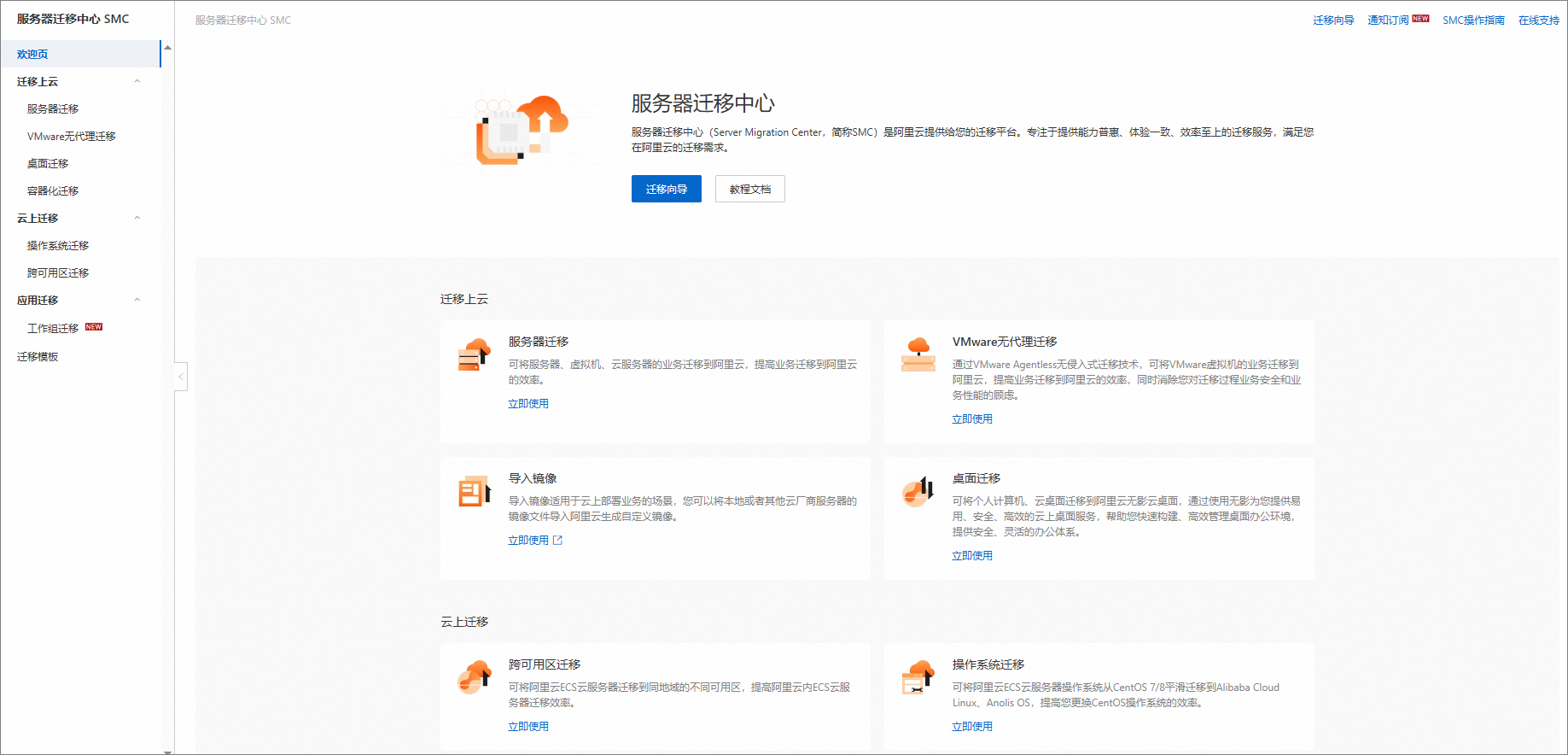Image resolution: width=1568 pixels, height=755 pixels.
Task: Click the sidebar scrollbar down arrow
Action: tap(168, 751)
